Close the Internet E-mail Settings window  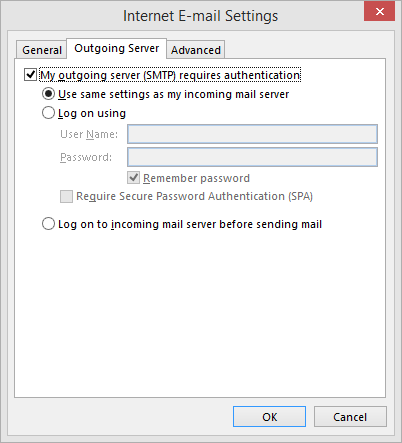point(379,12)
